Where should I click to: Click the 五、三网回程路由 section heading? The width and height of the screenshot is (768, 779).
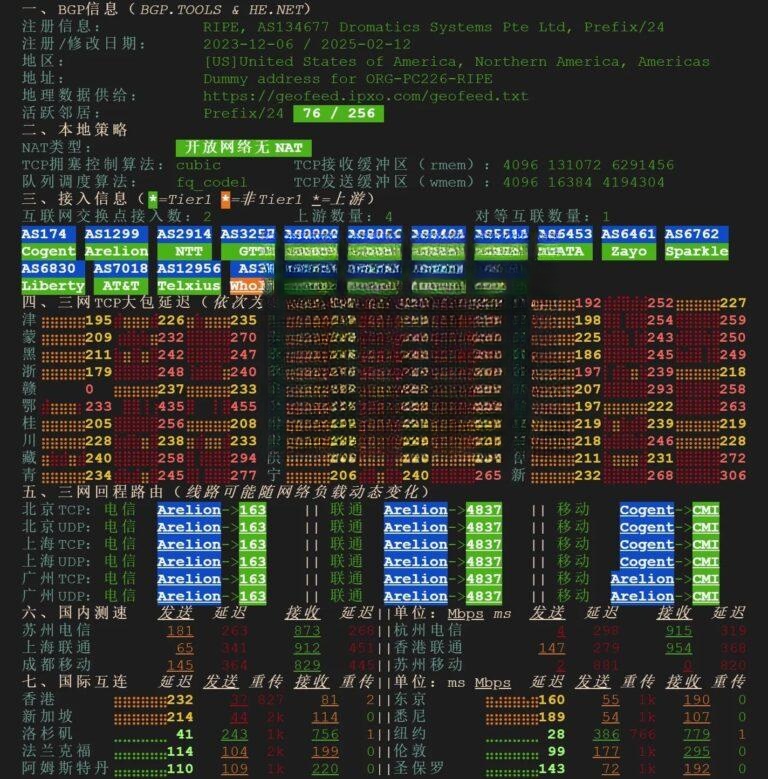click(225, 492)
